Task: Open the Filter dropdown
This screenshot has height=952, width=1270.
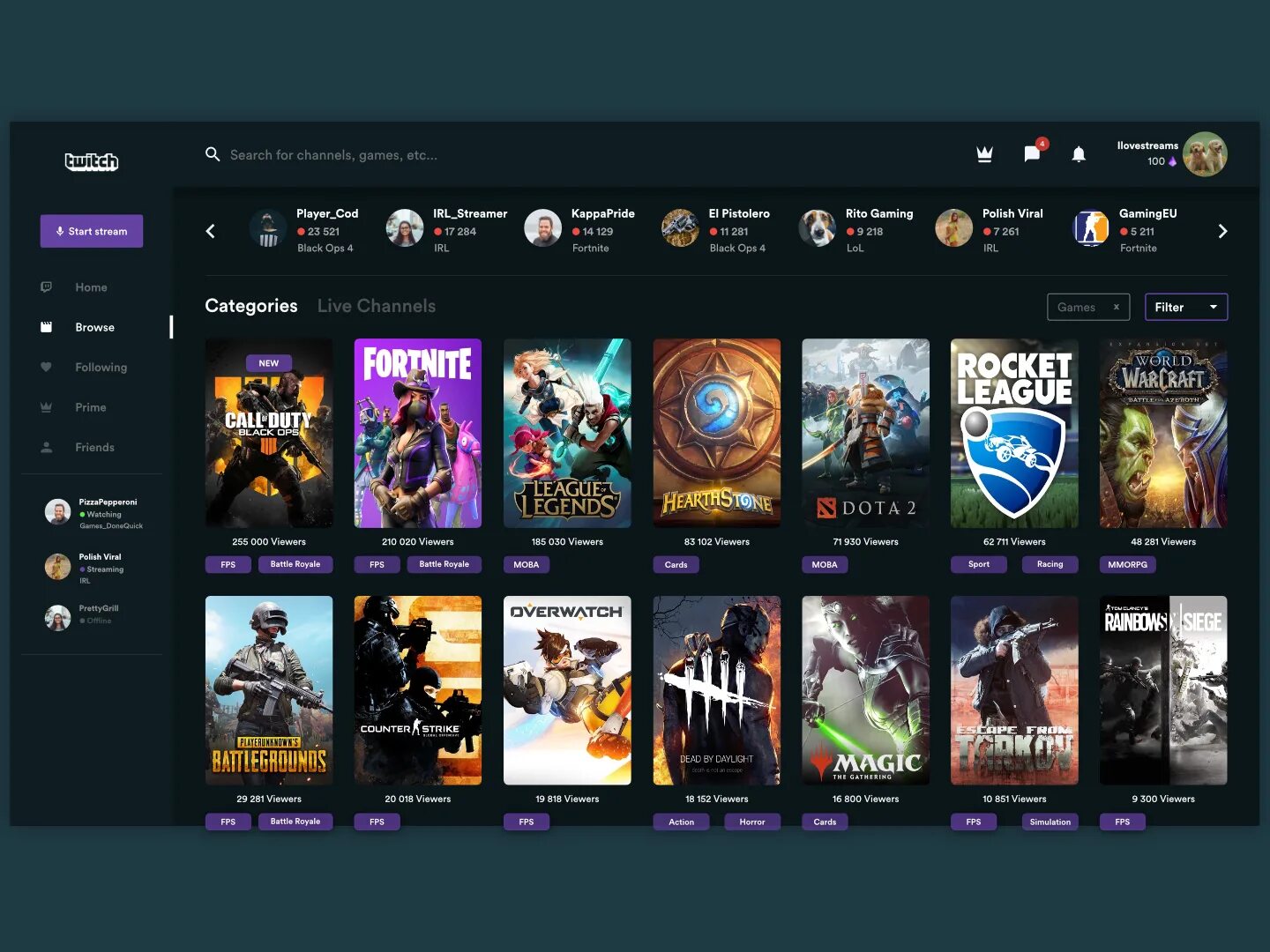Action: [1186, 307]
